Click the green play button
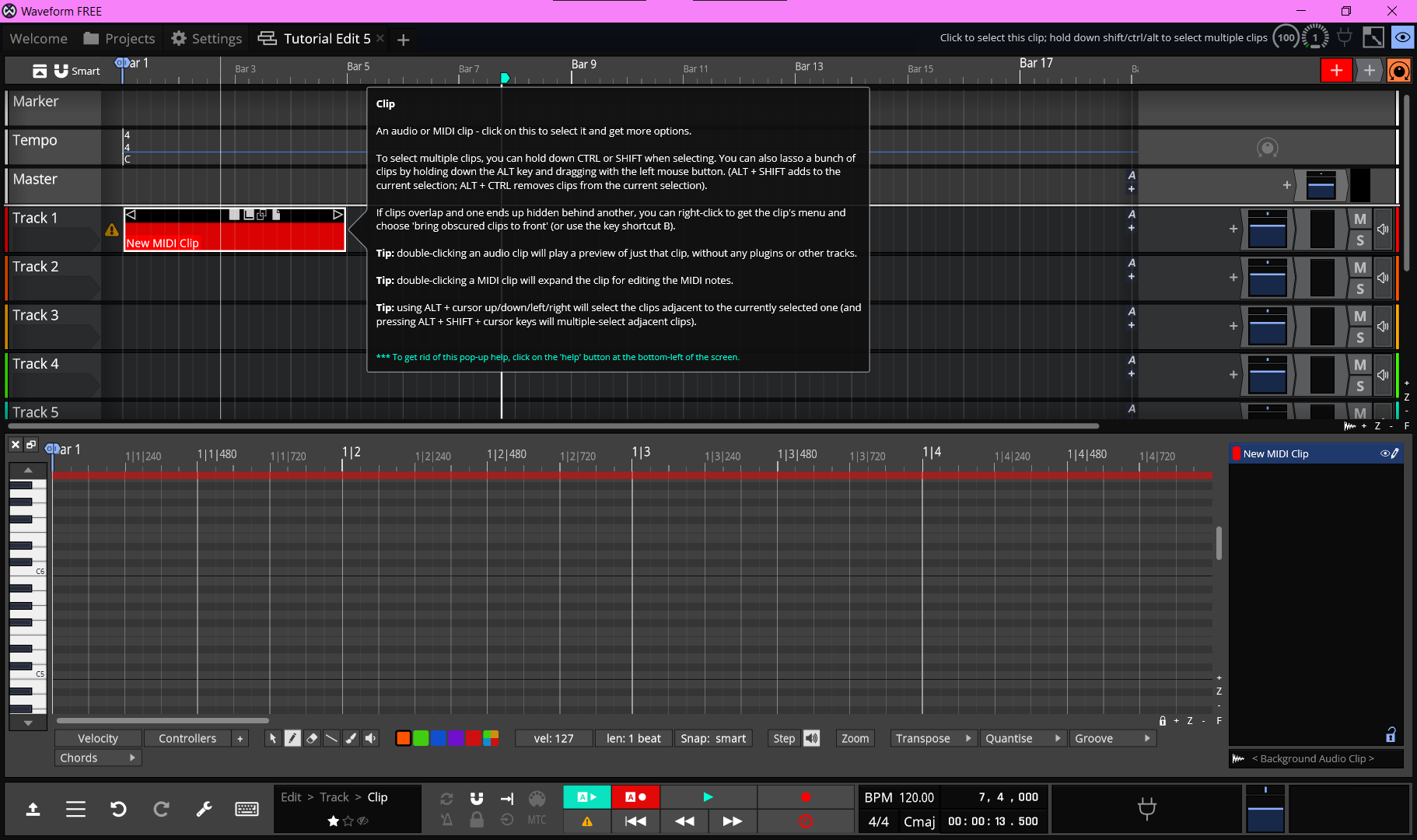 tap(708, 796)
